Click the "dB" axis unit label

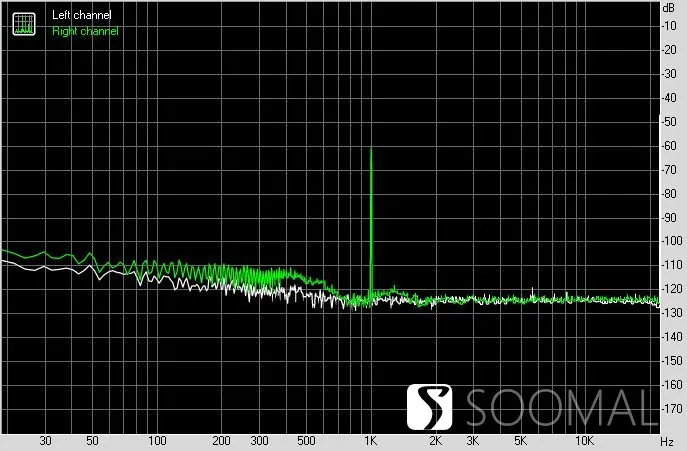point(669,7)
